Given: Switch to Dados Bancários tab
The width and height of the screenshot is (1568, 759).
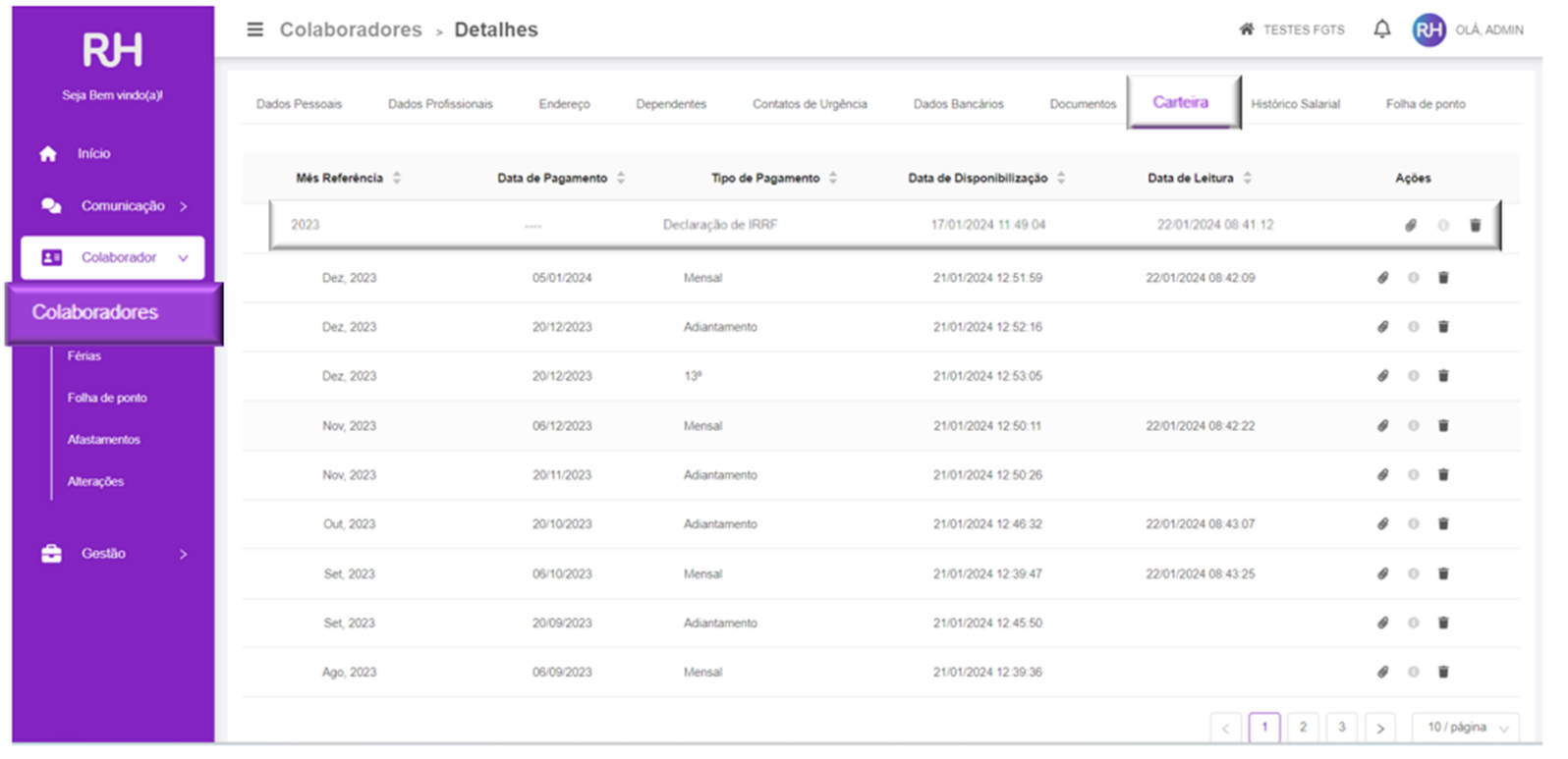Looking at the screenshot, I should [958, 104].
